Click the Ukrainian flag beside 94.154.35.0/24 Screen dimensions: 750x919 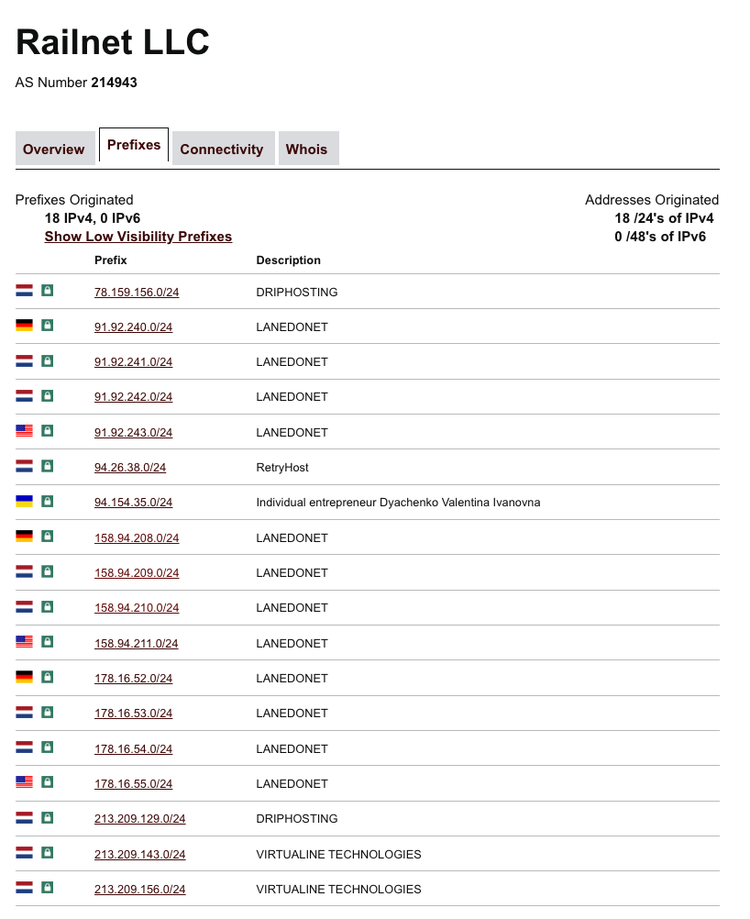click(25, 501)
